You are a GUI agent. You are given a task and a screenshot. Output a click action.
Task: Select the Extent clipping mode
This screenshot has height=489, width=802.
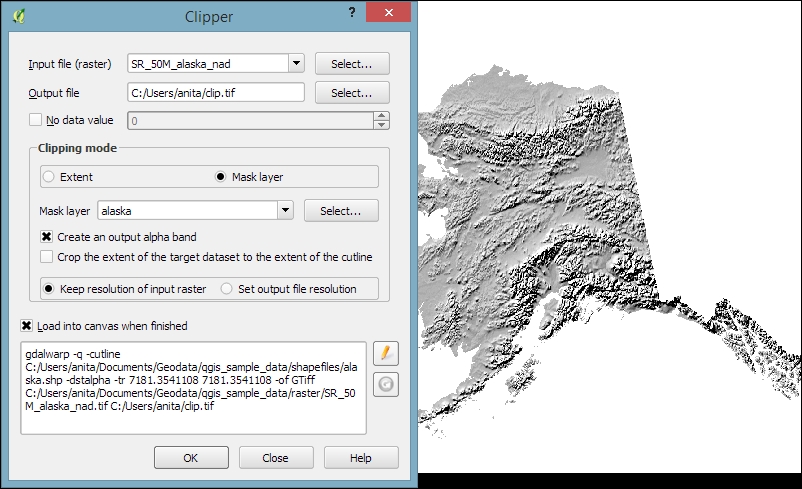coord(49,177)
